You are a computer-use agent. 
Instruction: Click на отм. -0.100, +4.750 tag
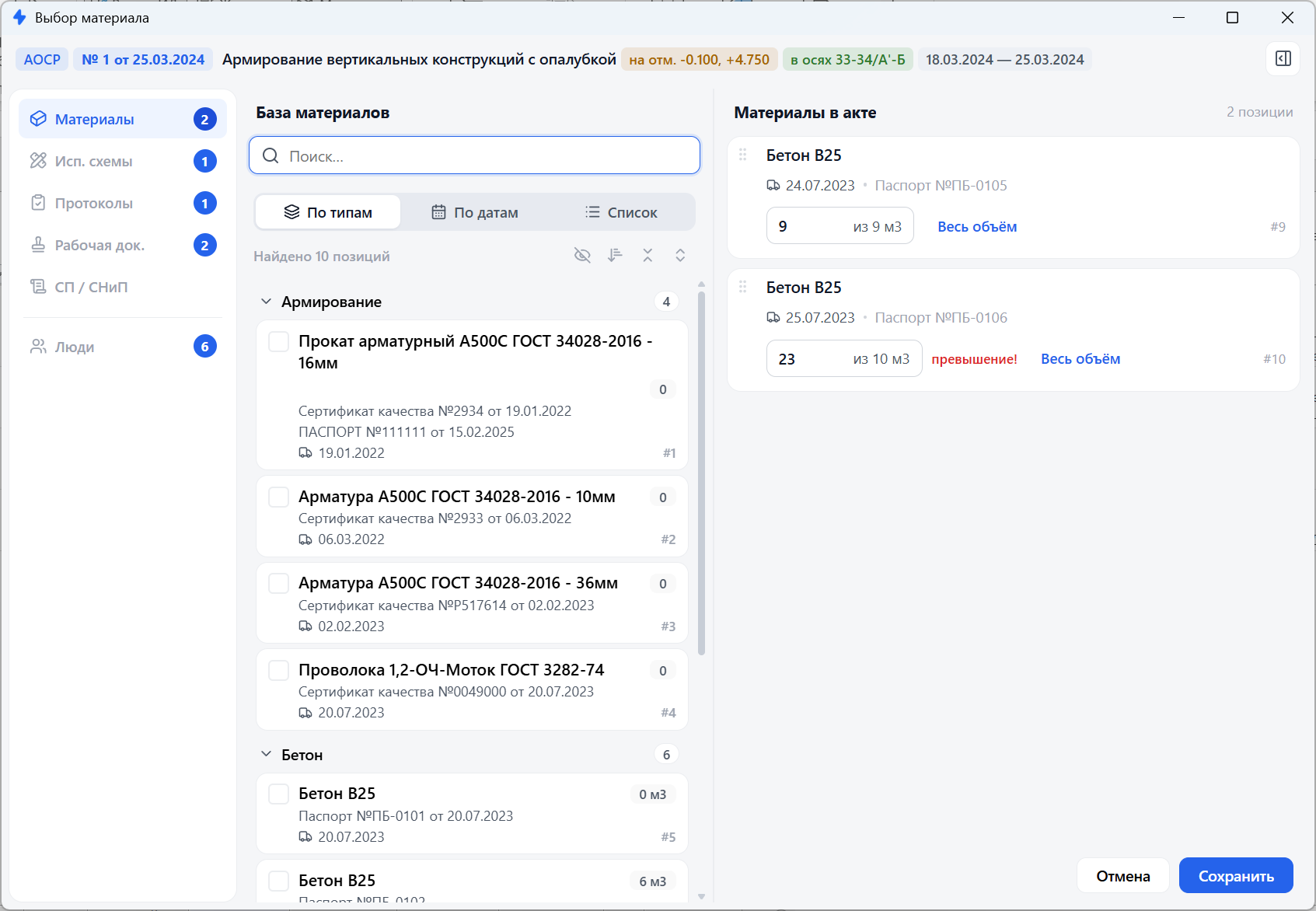point(700,60)
